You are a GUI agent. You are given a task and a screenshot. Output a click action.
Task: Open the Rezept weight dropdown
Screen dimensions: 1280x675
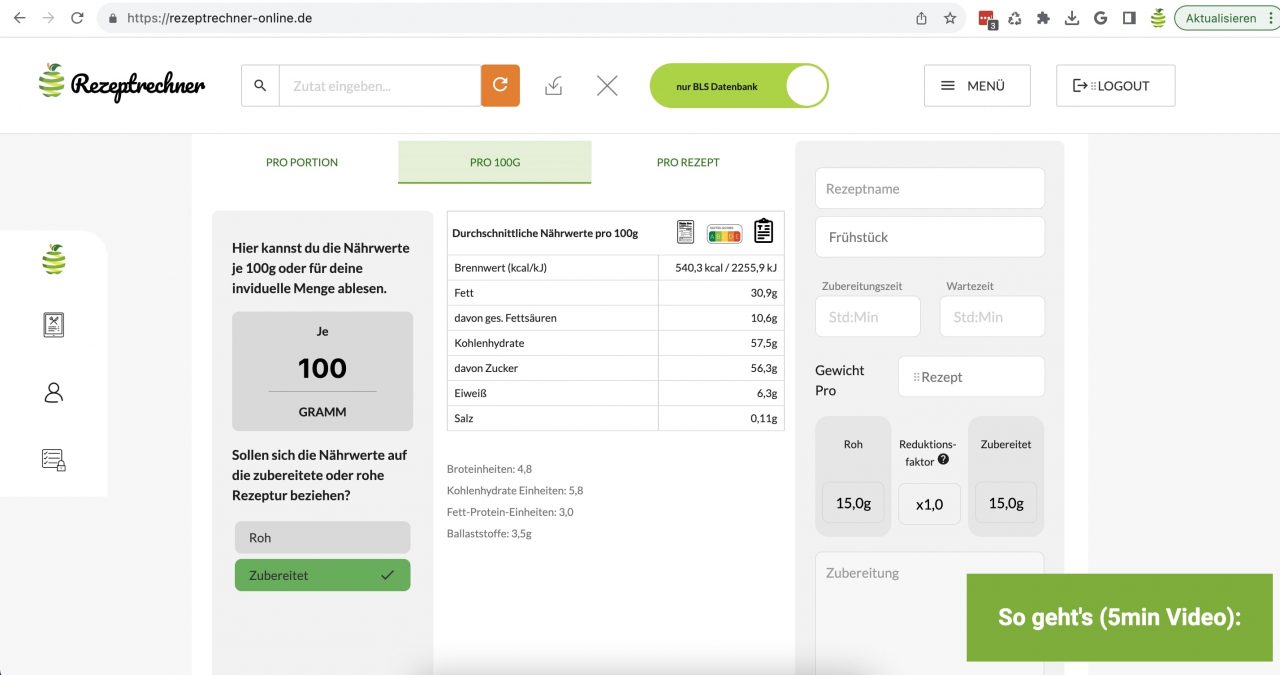point(971,376)
